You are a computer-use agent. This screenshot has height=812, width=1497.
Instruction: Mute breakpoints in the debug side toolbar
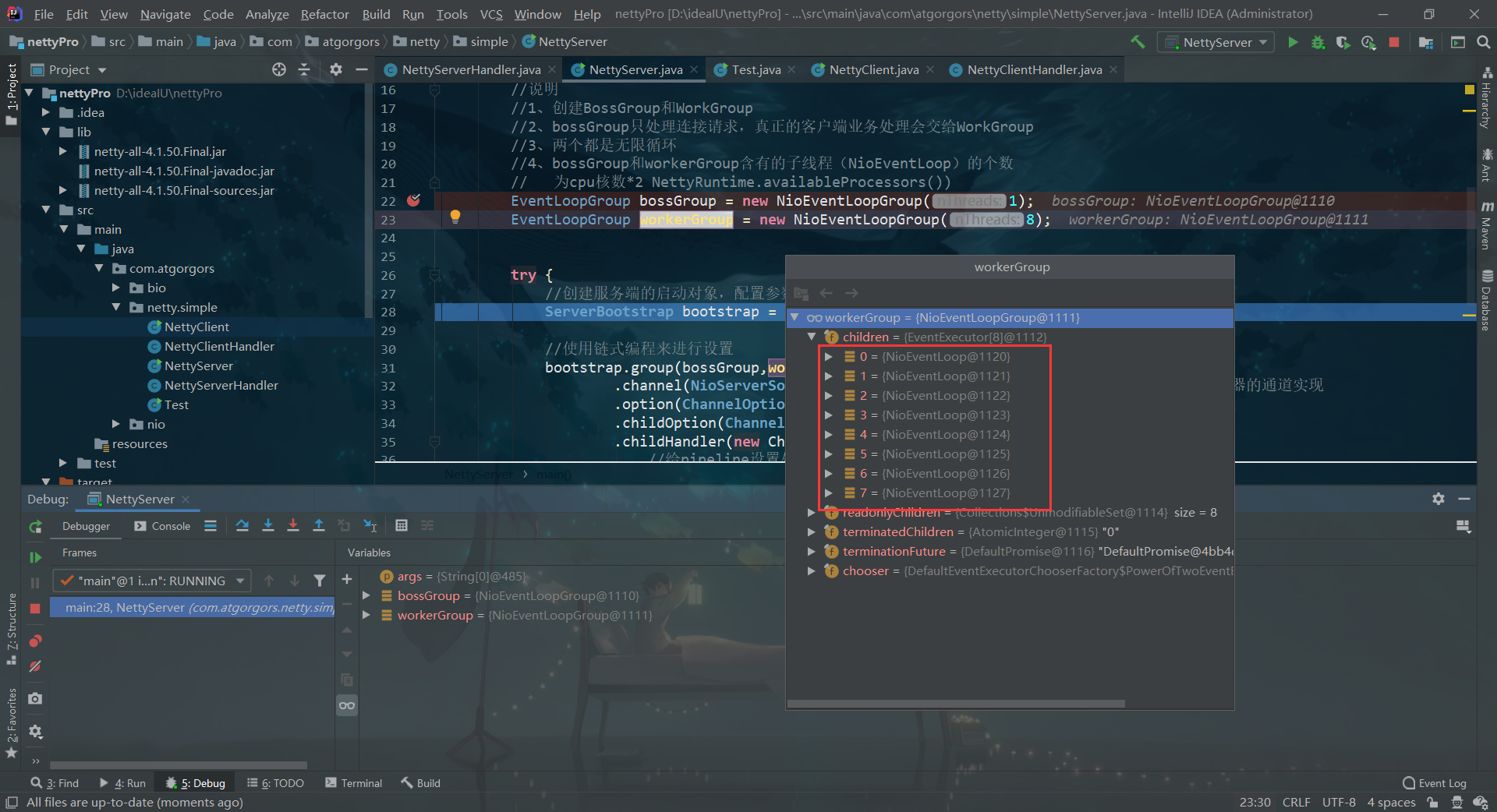tap(35, 666)
